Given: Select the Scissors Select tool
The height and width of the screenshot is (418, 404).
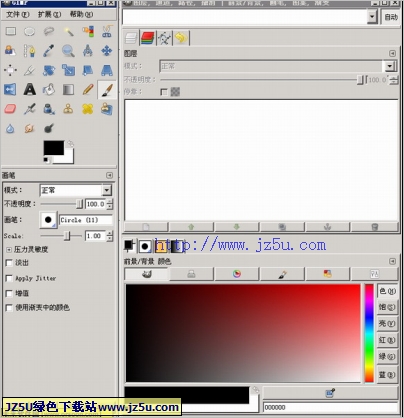Looking at the screenshot, I should pos(107,31).
